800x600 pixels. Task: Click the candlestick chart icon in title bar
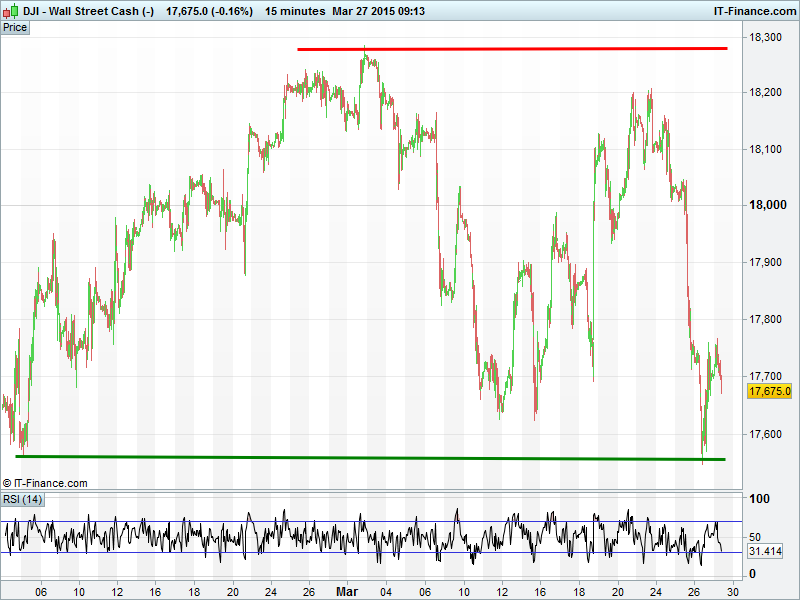click(x=10, y=11)
